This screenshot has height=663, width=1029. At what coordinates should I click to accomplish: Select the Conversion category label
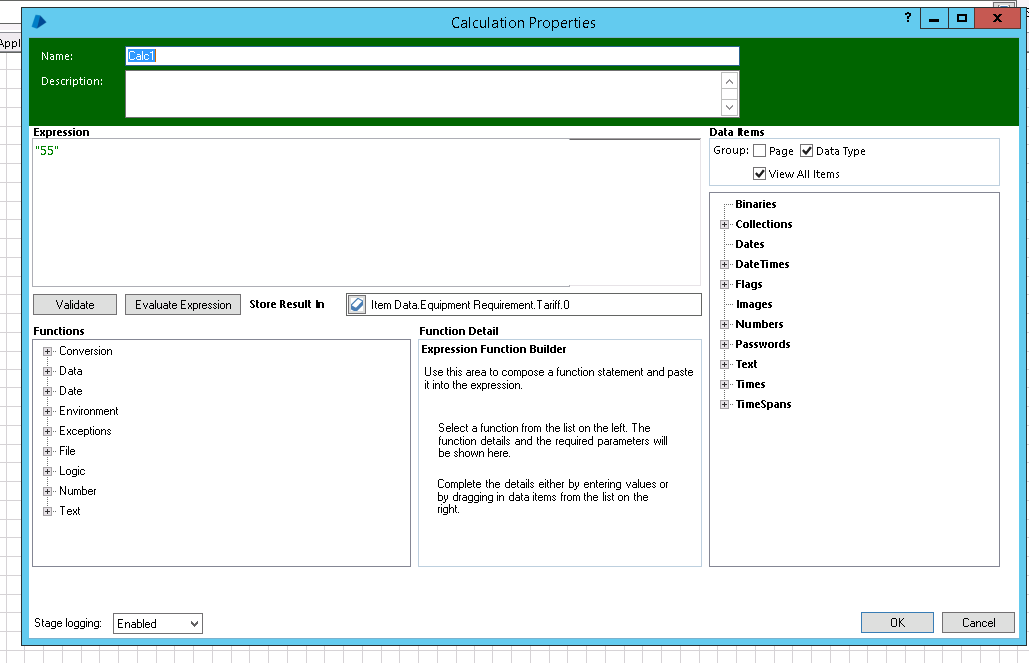point(85,351)
